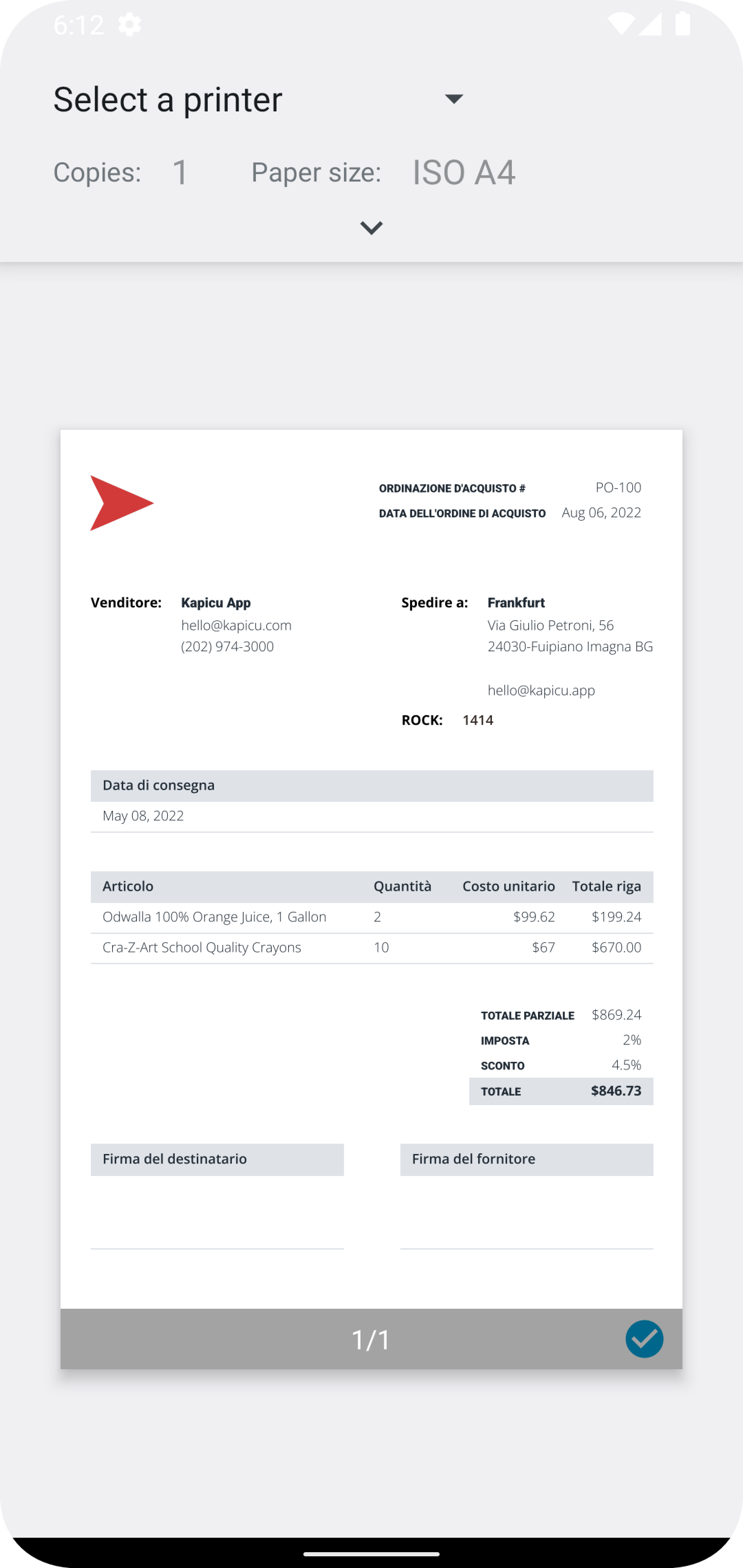Tap the Copies number field
This screenshot has height=1568, width=743.
tap(180, 172)
